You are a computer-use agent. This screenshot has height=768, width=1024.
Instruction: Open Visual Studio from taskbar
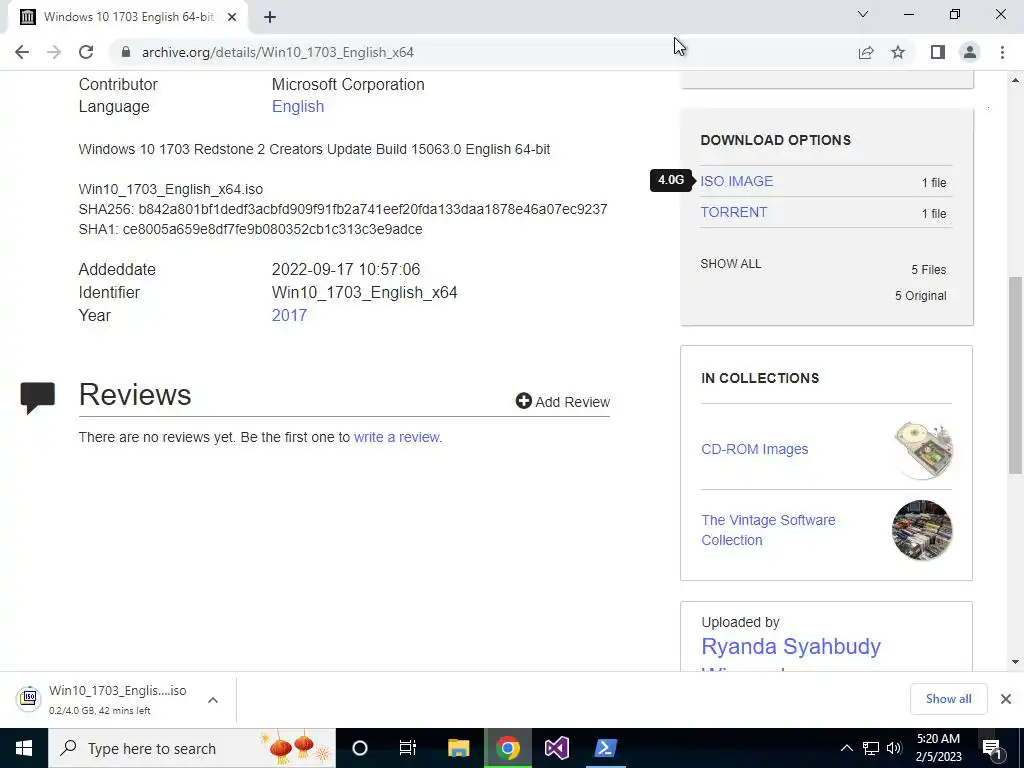(557, 748)
